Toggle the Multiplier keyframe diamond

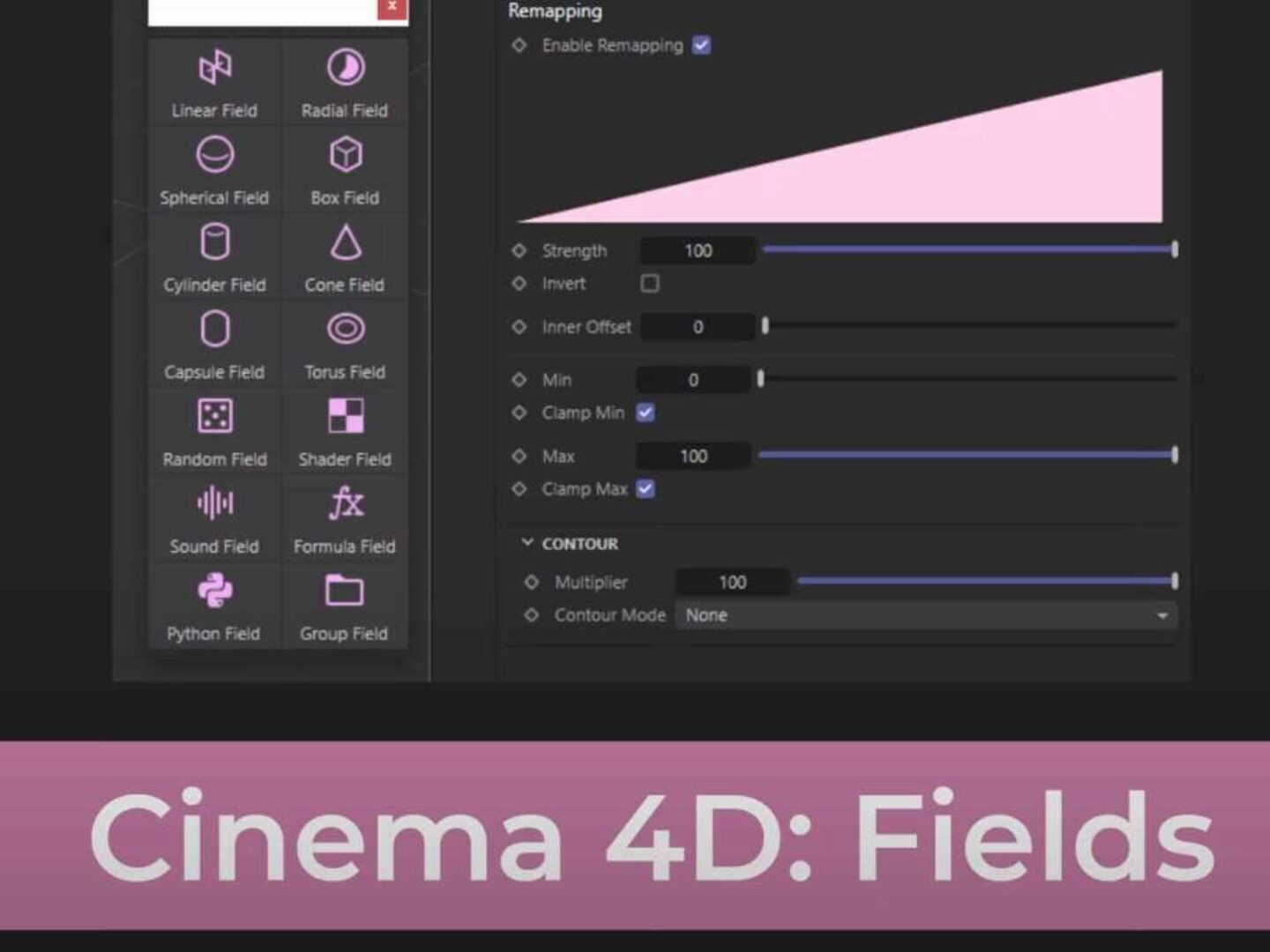(531, 583)
